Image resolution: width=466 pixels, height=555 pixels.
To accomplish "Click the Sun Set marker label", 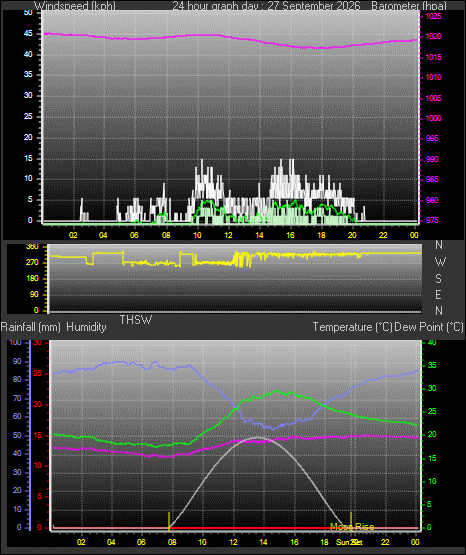I will coord(349,542).
